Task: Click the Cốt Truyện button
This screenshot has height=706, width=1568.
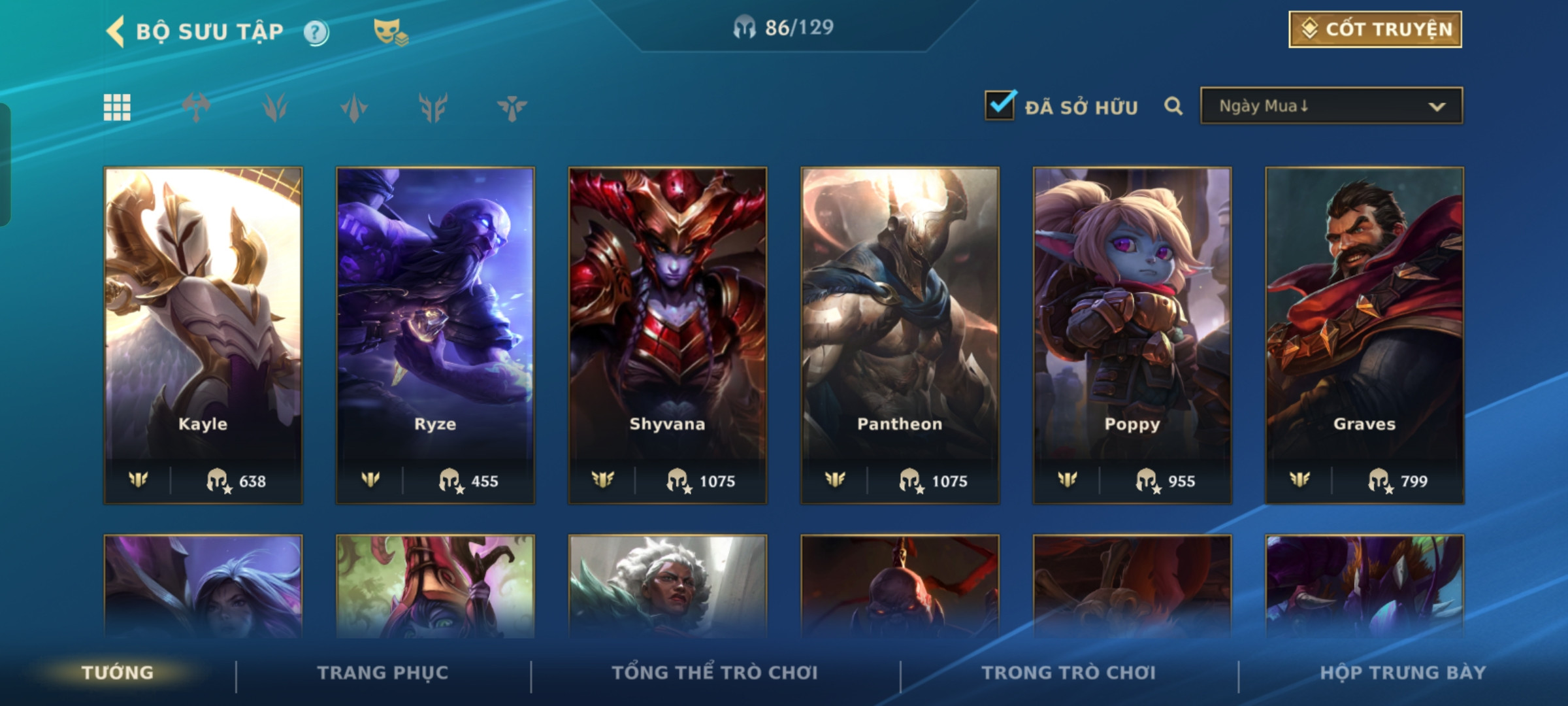Action: (x=1375, y=29)
